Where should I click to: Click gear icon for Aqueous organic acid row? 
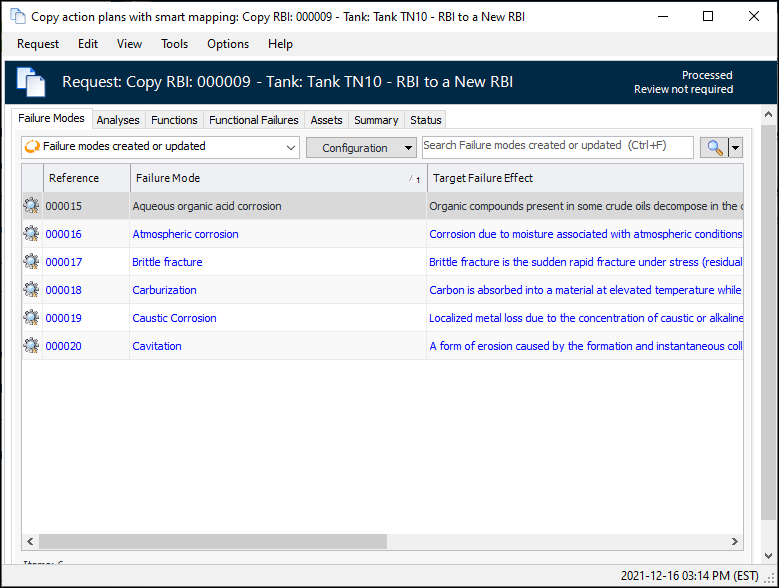(x=31, y=206)
